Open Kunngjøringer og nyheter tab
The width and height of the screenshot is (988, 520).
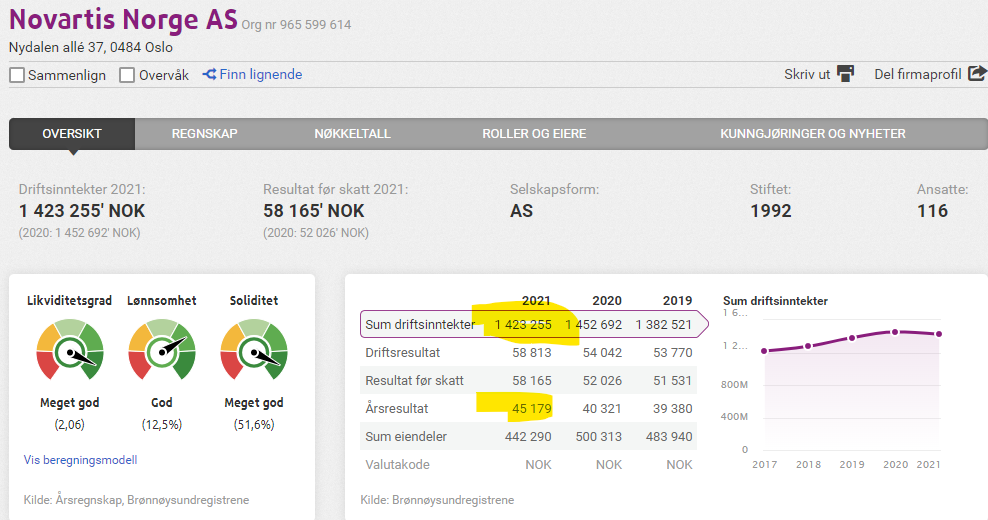(x=813, y=134)
